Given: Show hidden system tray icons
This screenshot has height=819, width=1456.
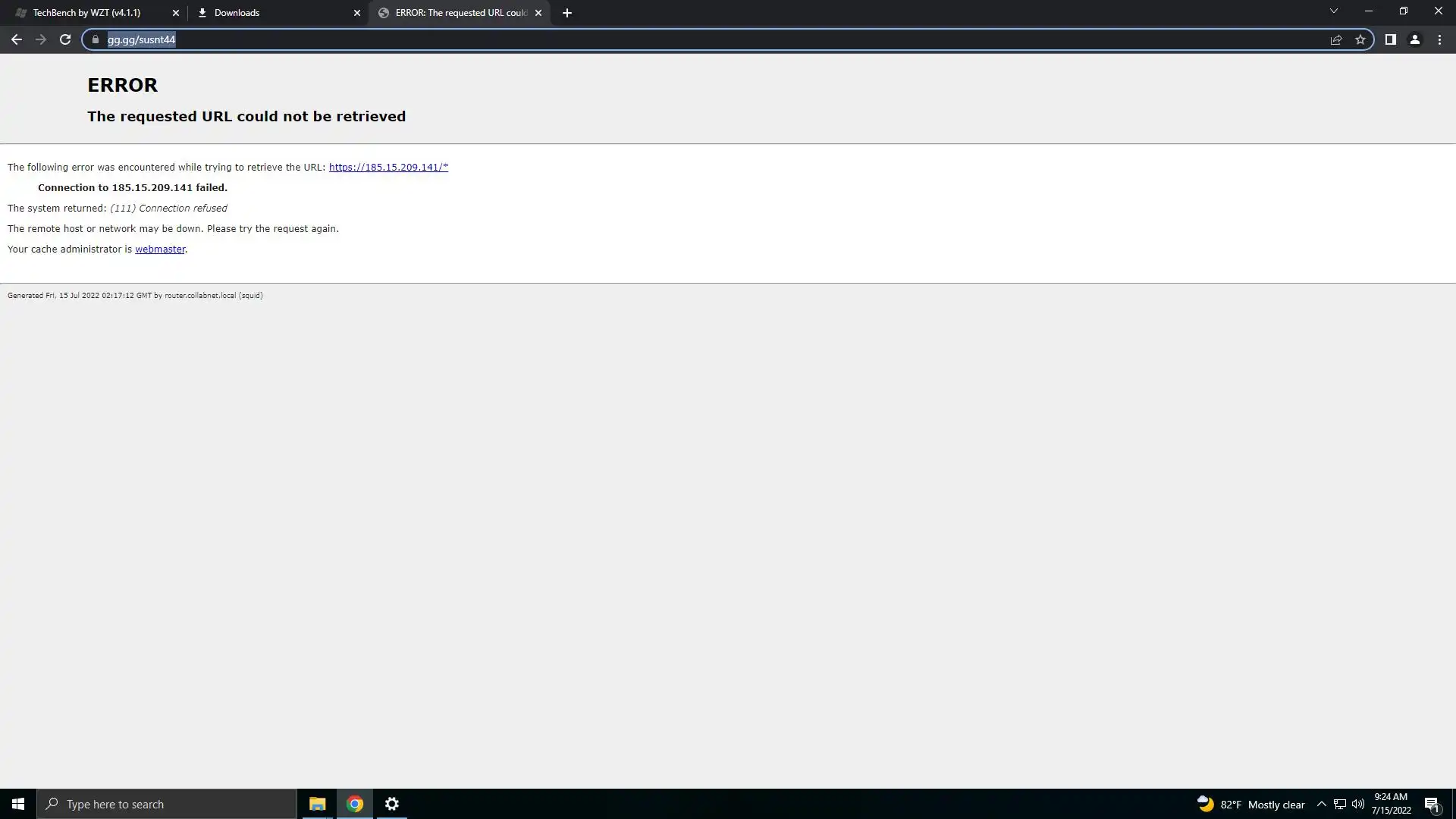Looking at the screenshot, I should [x=1321, y=804].
